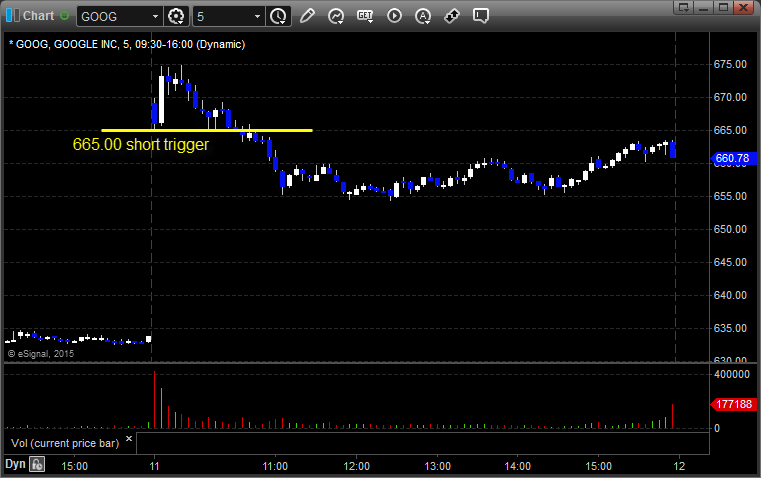Click the double-arrow trade icon

pos(452,16)
